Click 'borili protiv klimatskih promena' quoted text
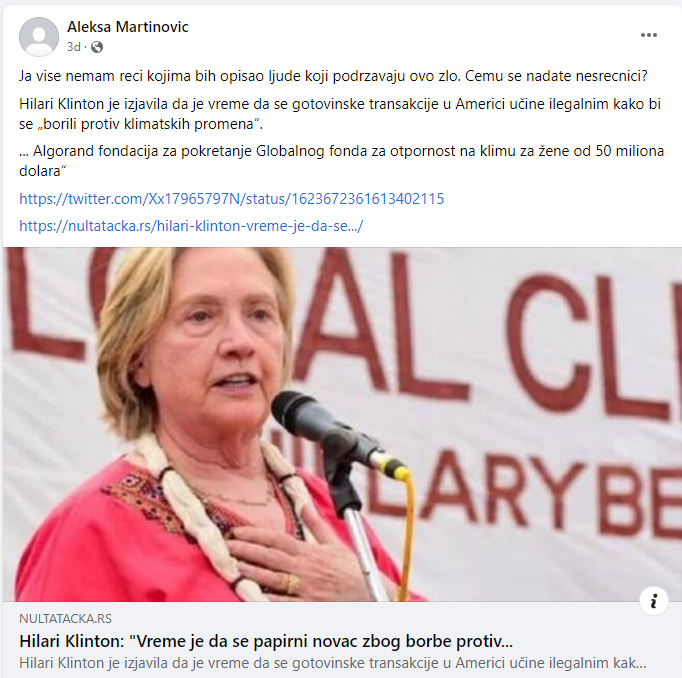The width and height of the screenshot is (682, 678). pyautogui.click(x=148, y=124)
